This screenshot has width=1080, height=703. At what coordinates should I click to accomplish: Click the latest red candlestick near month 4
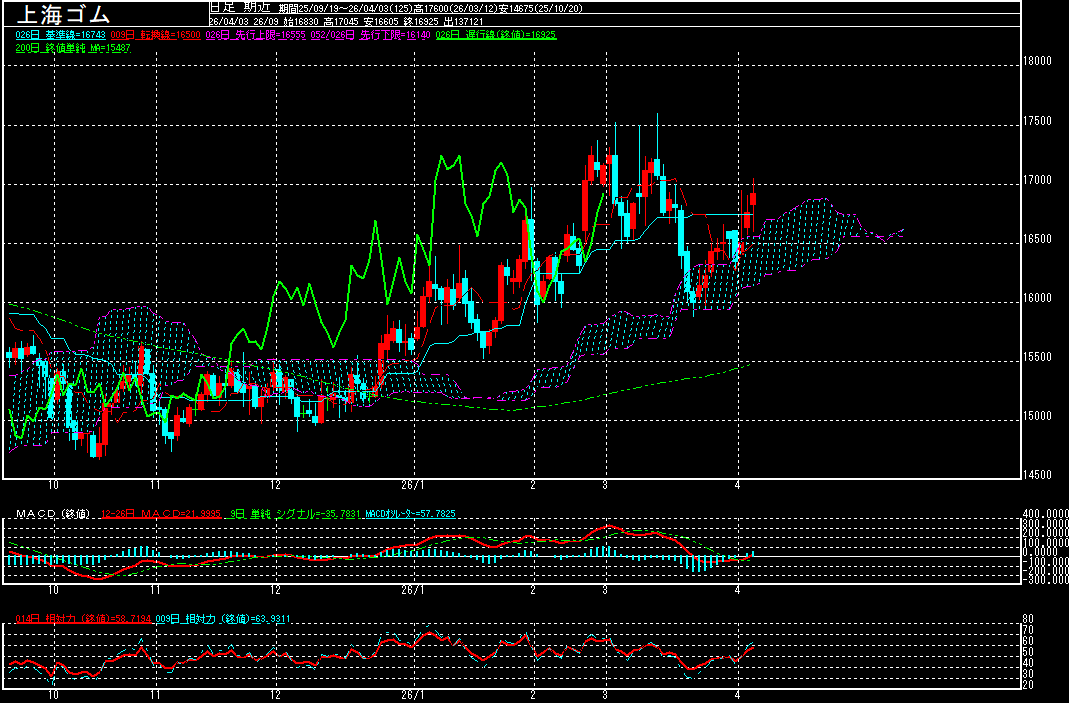point(753,198)
